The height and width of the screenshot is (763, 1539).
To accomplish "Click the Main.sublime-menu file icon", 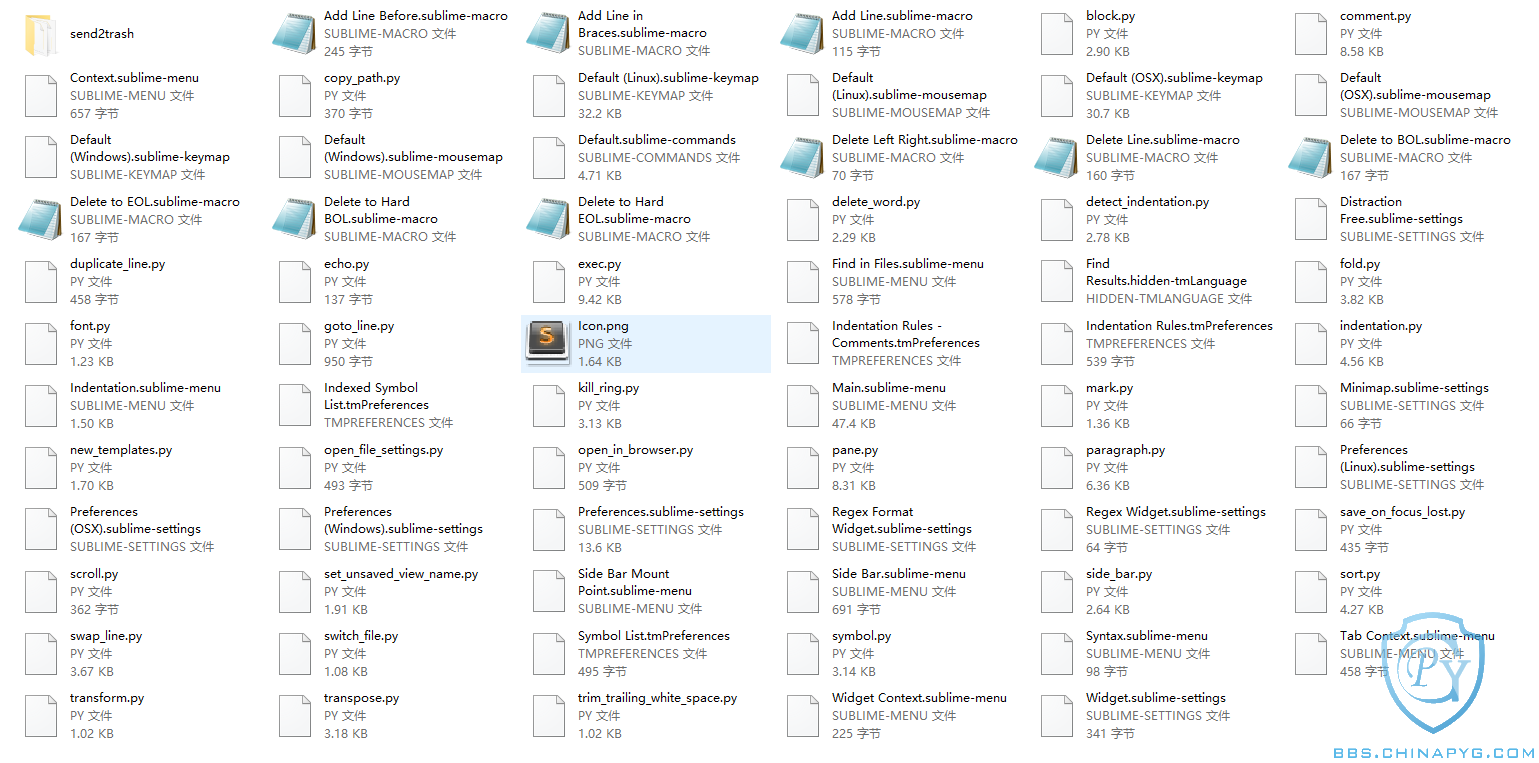I will pyautogui.click(x=803, y=406).
